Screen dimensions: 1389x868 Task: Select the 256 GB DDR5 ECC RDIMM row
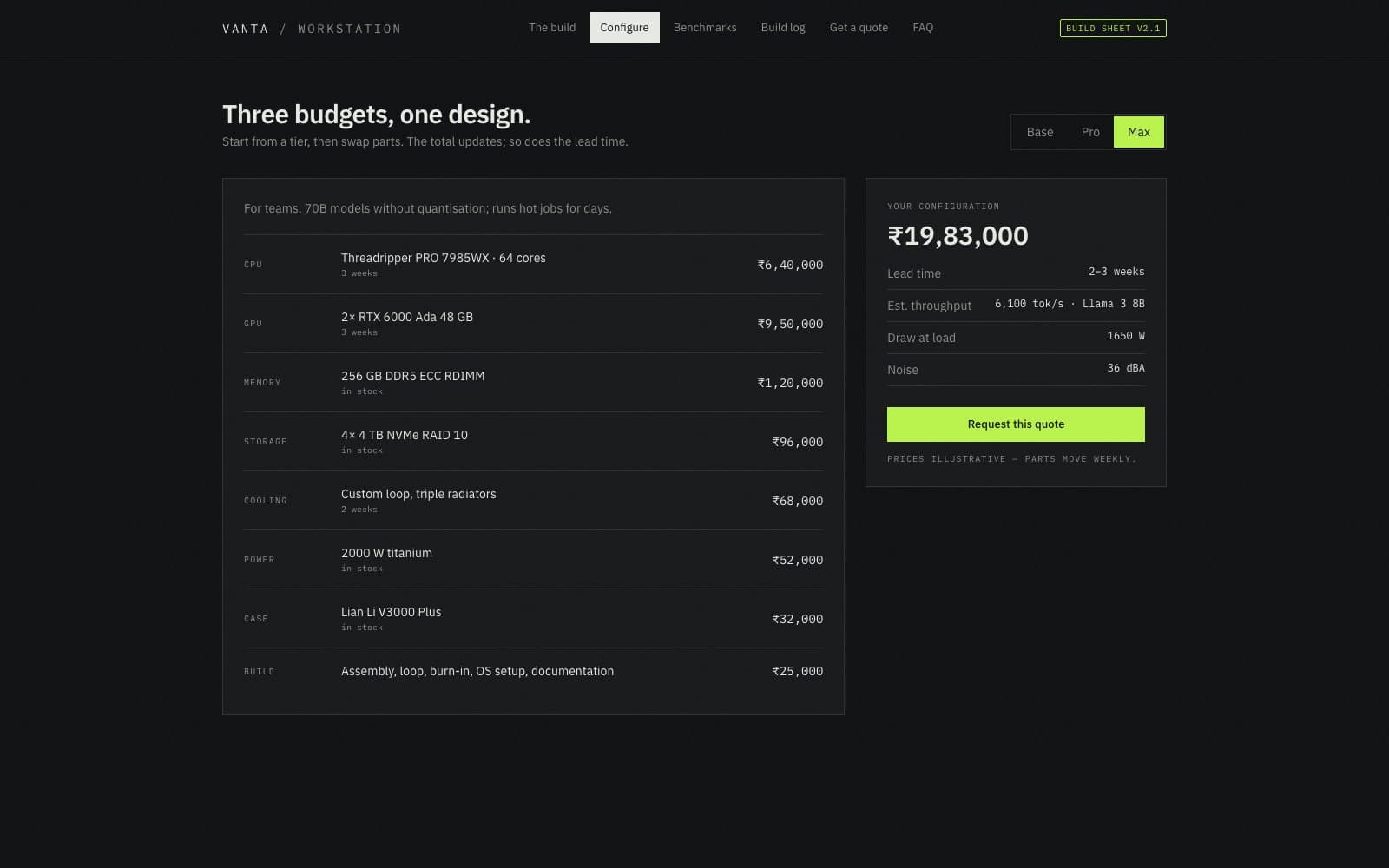tap(533, 383)
